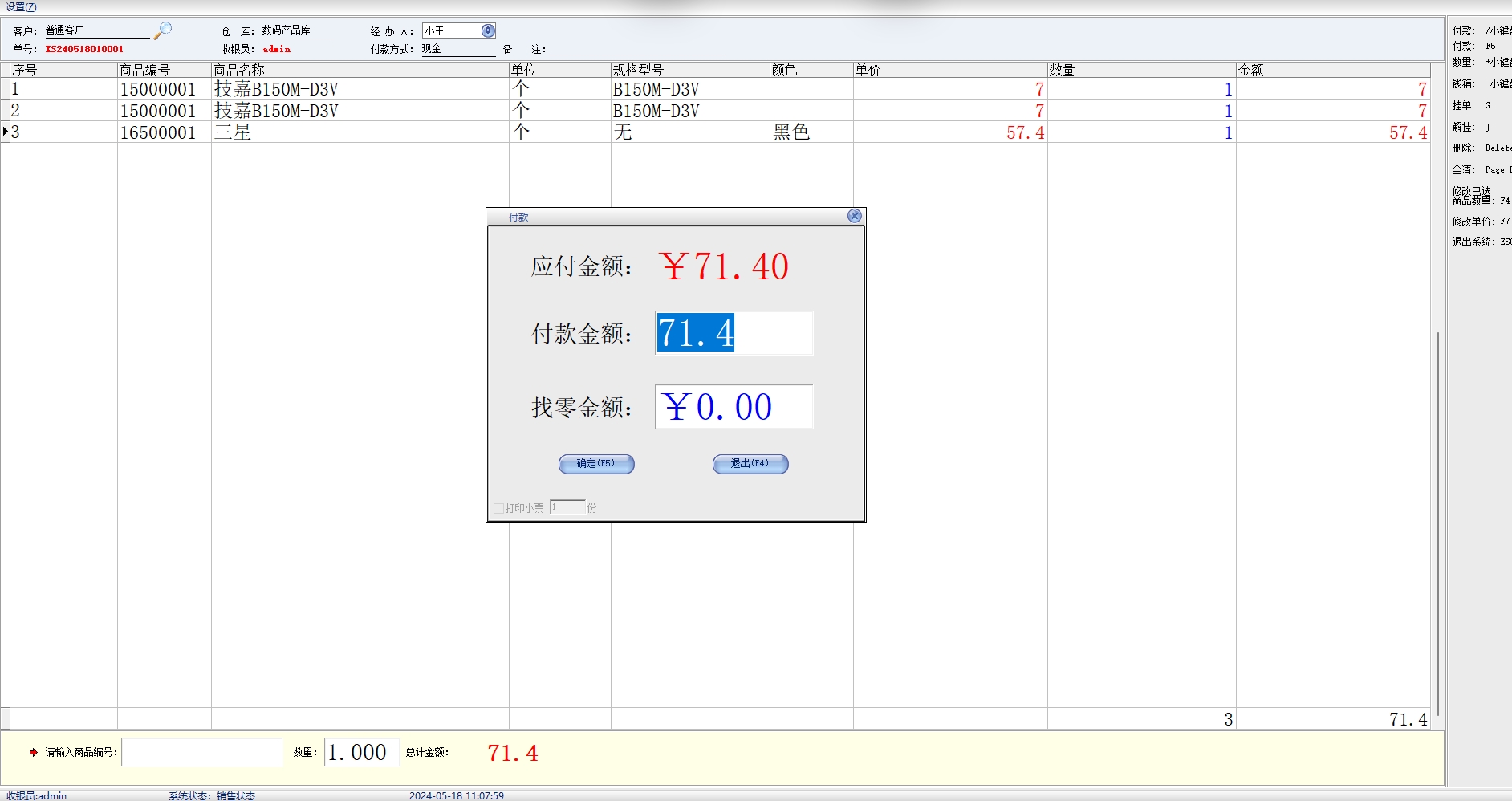Click the 数量 field showing 1.000
Viewport: 1512px width, 801px height.
click(x=360, y=752)
